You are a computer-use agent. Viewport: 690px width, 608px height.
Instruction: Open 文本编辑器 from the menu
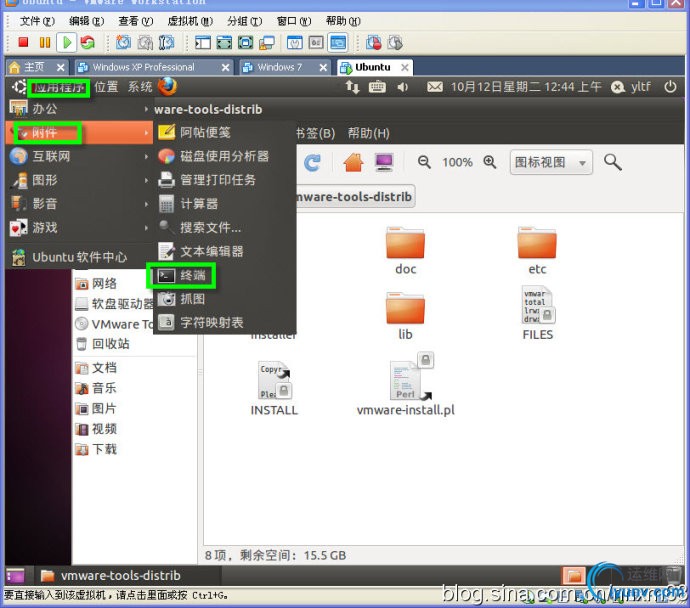224,251
